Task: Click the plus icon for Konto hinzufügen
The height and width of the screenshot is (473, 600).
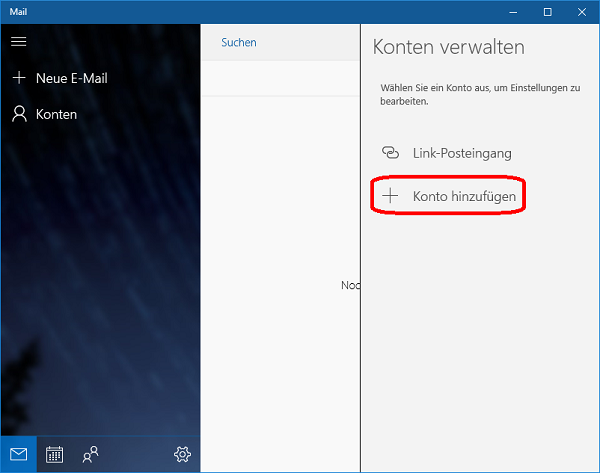Action: click(x=391, y=197)
